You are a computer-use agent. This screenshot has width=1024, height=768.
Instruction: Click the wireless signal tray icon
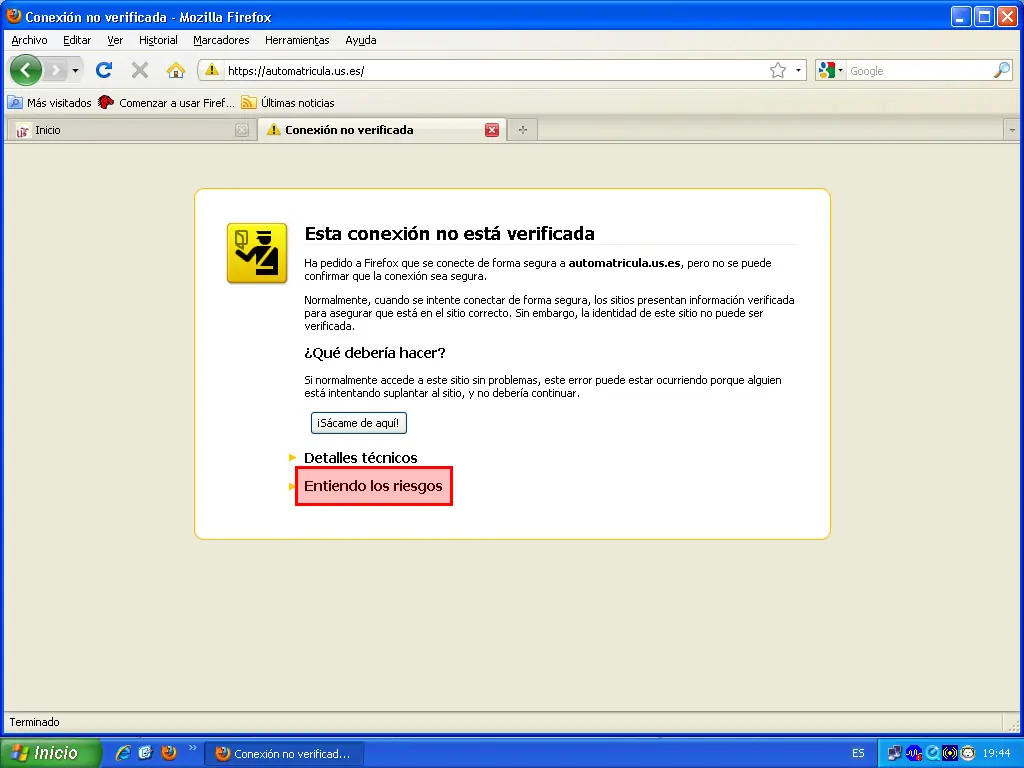point(950,754)
